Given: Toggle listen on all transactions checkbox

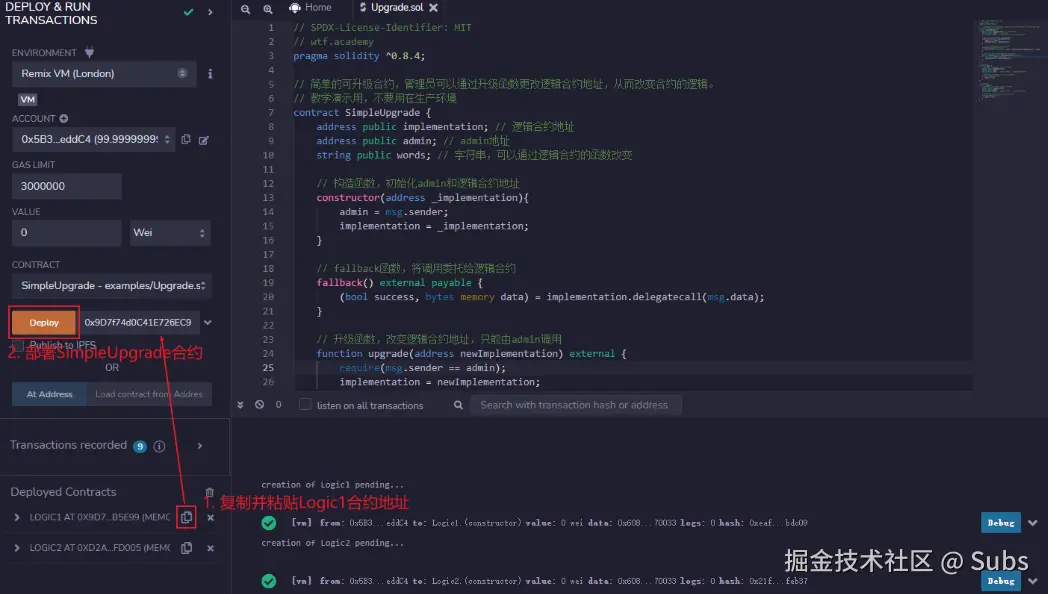Looking at the screenshot, I should (x=305, y=404).
